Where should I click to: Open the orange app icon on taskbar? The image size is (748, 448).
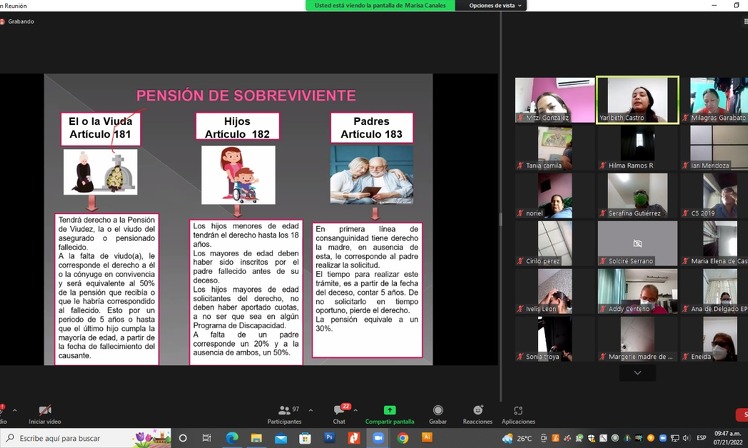(353, 438)
